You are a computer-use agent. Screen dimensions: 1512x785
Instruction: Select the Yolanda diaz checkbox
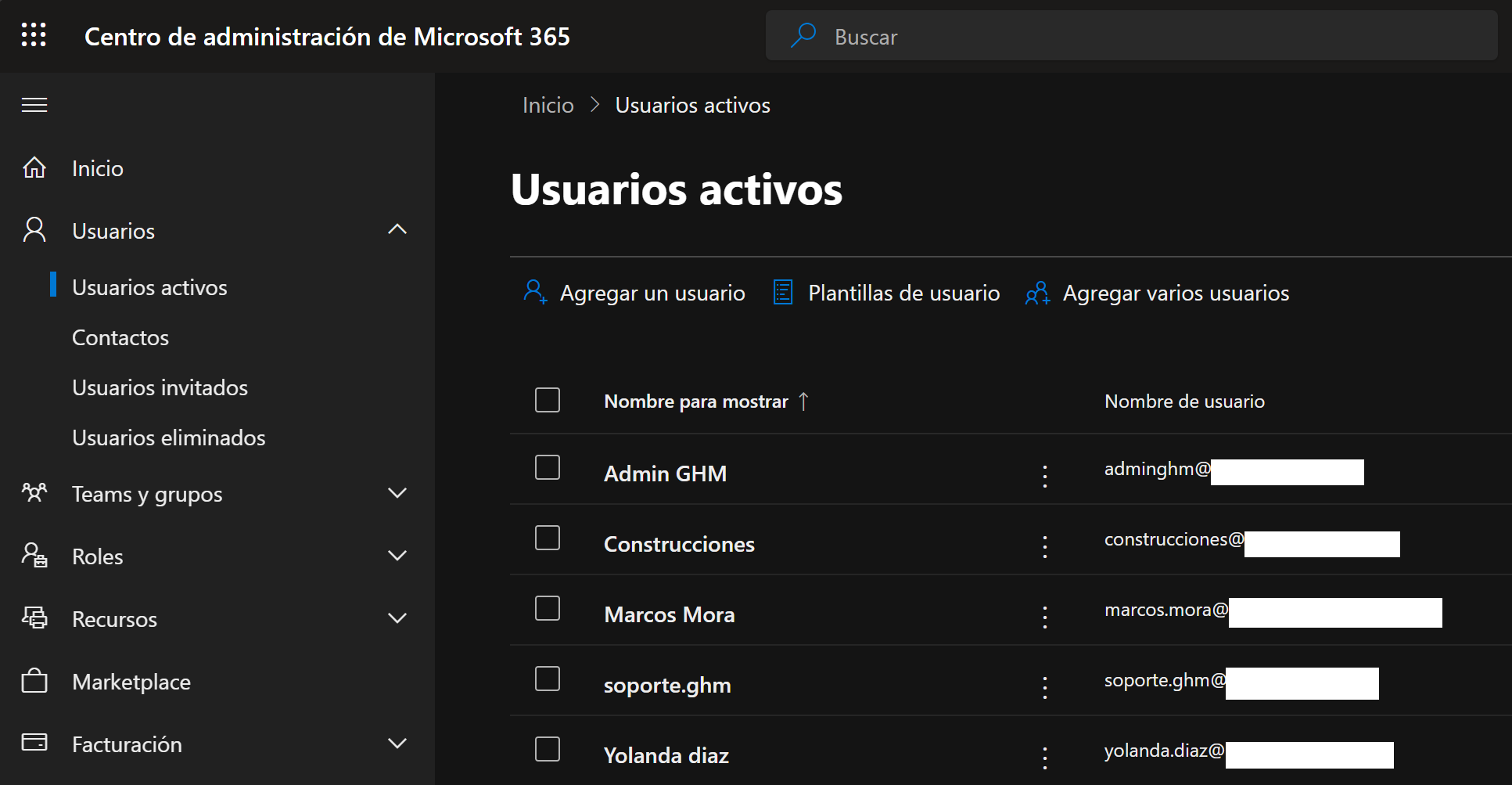pyautogui.click(x=548, y=749)
